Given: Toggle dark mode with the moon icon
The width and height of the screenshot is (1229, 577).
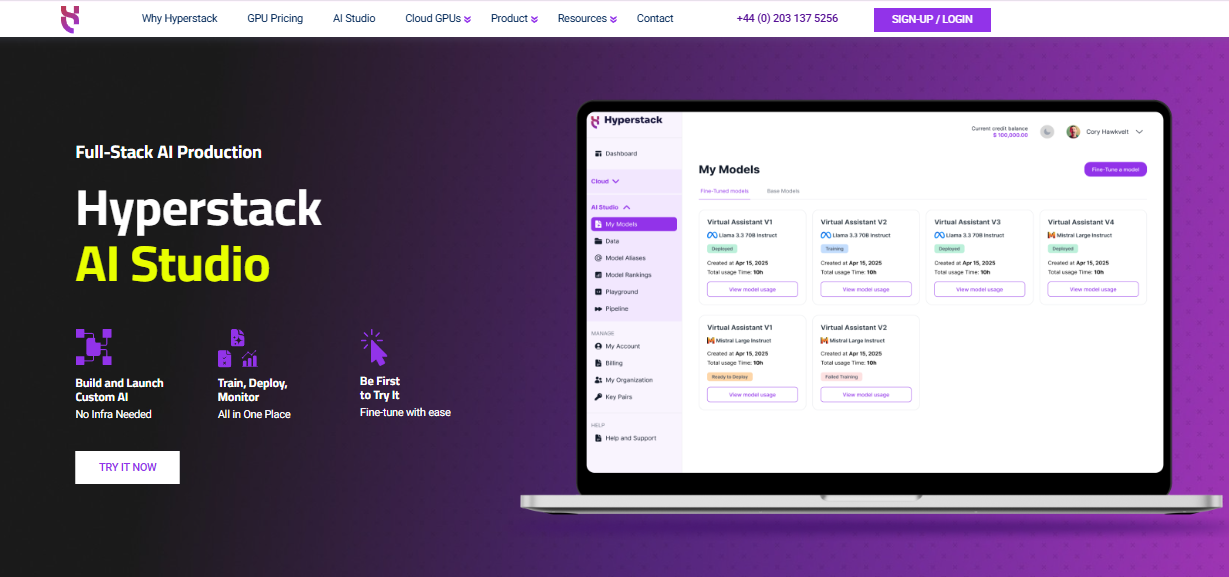Looking at the screenshot, I should (1047, 132).
